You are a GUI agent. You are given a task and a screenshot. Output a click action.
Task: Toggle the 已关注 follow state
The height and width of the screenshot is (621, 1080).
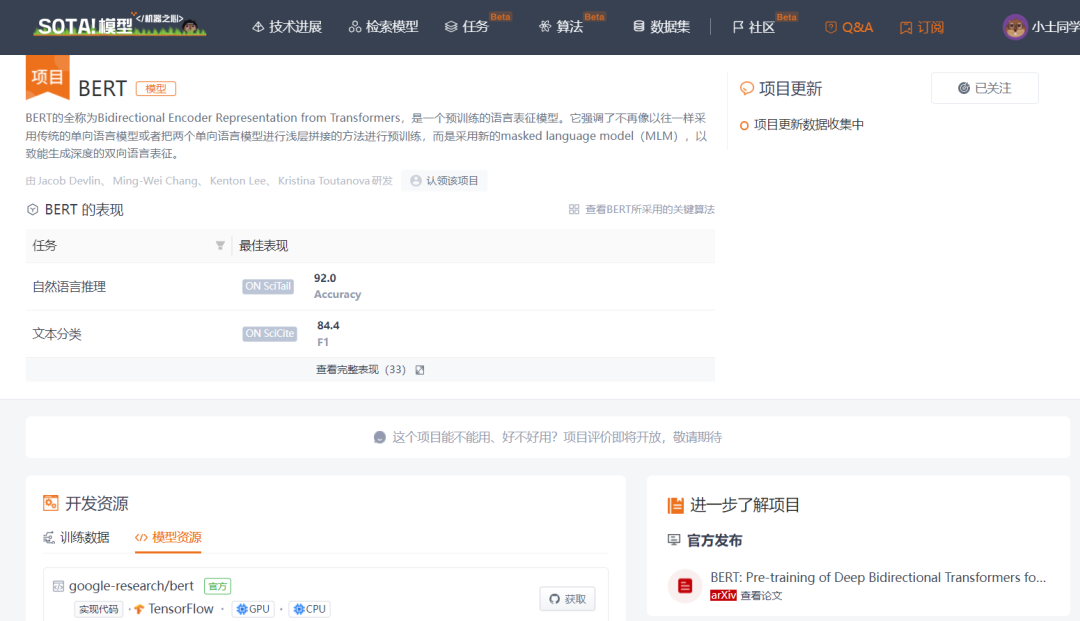[984, 87]
